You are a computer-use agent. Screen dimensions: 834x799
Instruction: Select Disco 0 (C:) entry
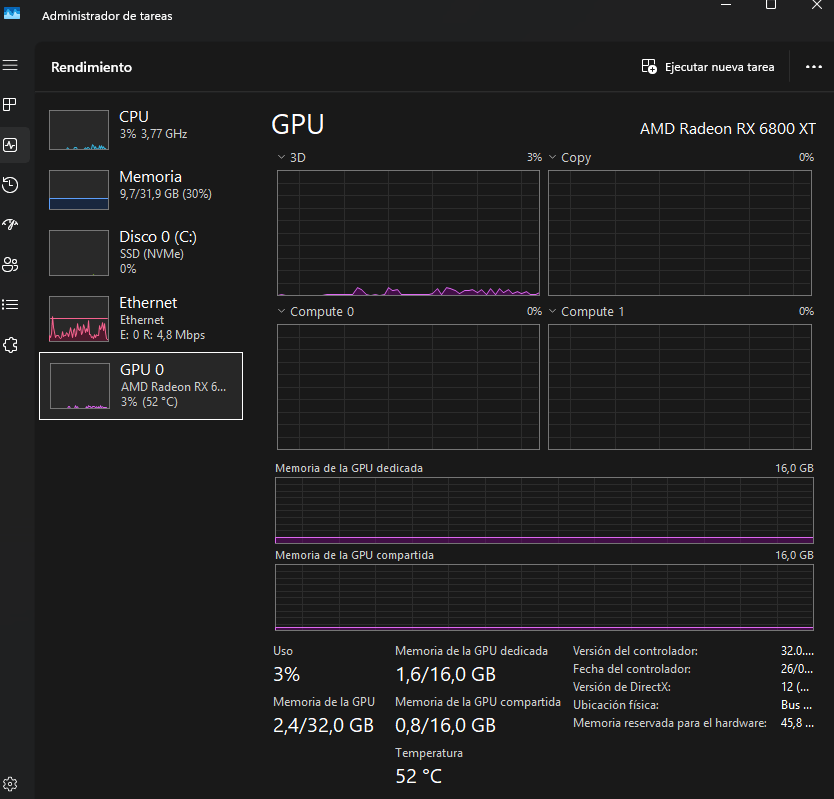coord(141,253)
